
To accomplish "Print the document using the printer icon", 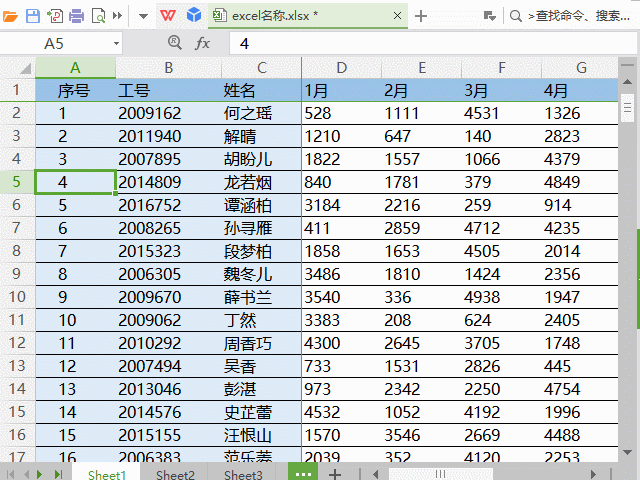I will coord(76,16).
